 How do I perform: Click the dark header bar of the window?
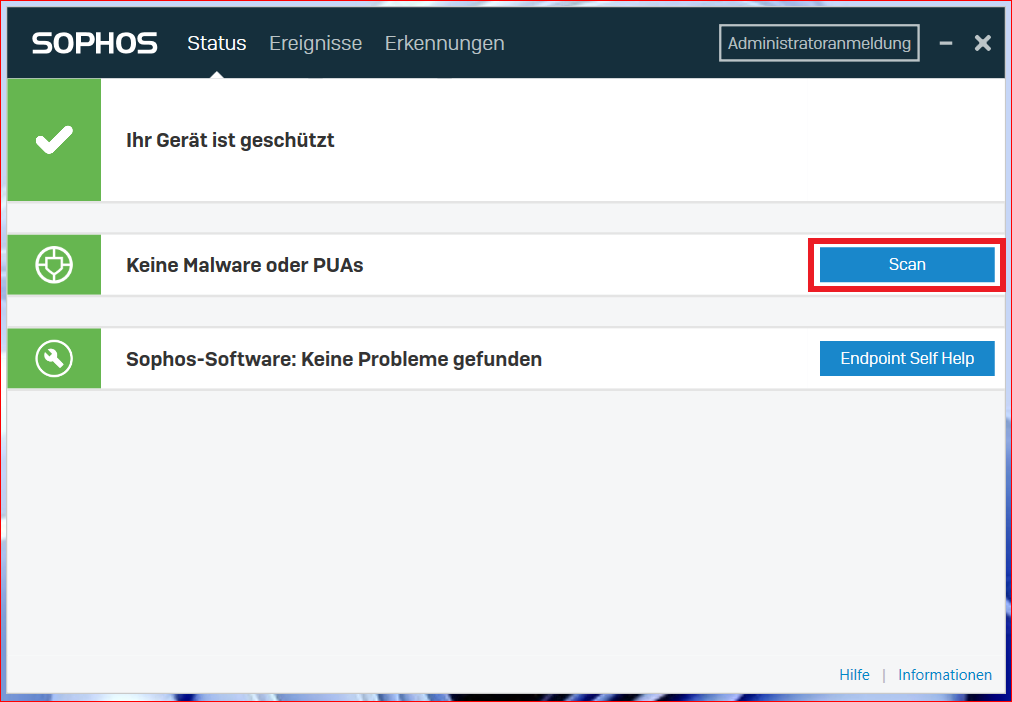[600, 42]
